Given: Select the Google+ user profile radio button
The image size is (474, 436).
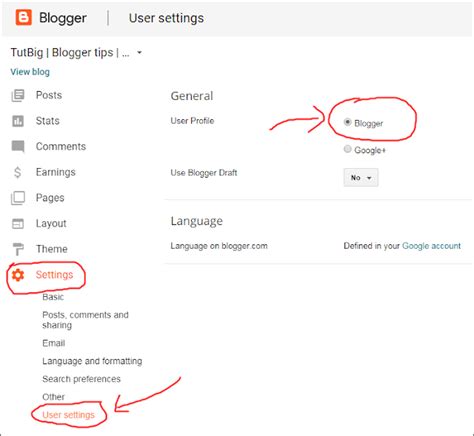Looking at the screenshot, I should point(347,149).
